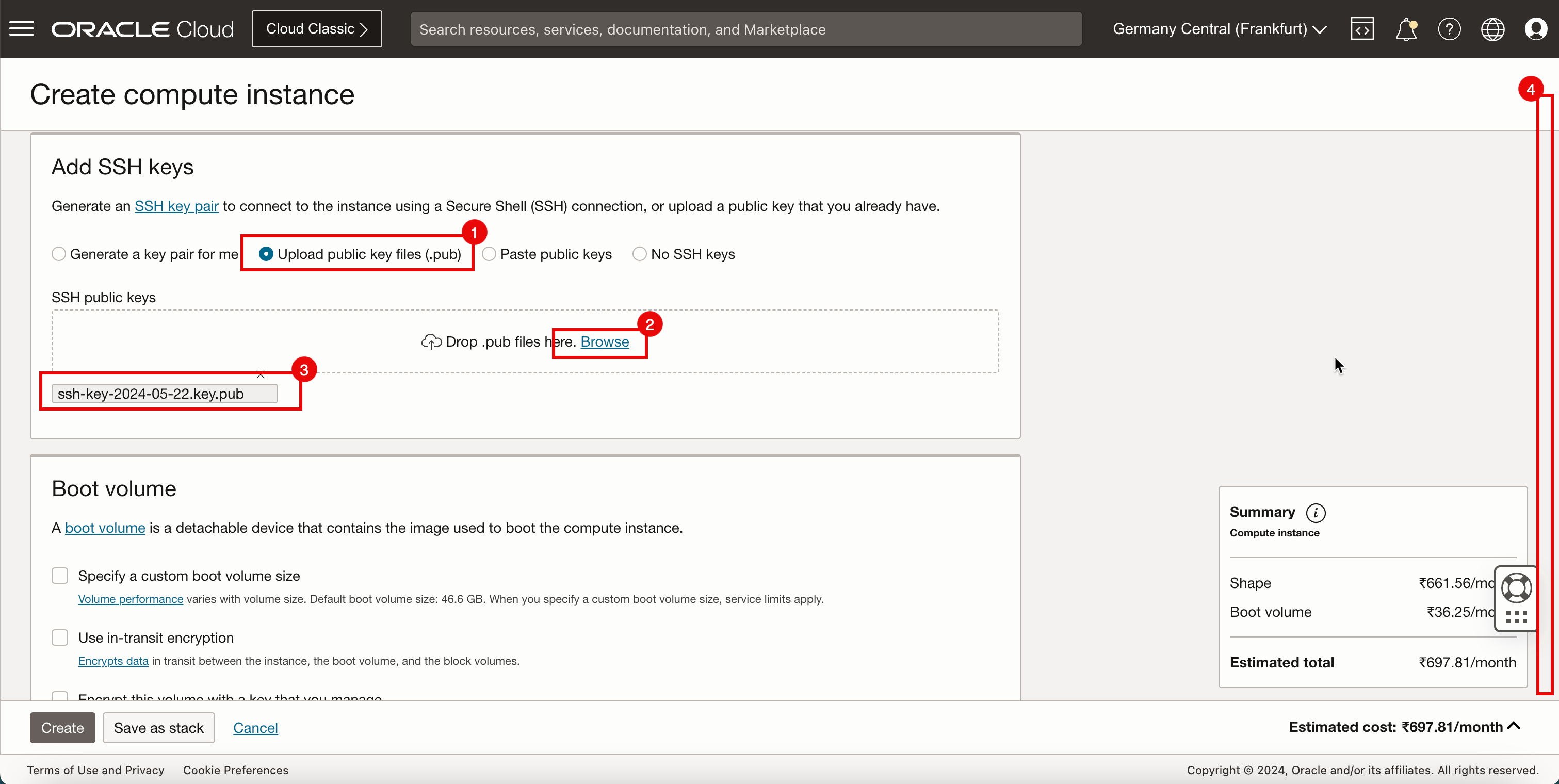Click the Cloud Shell terminal icon
The height and width of the screenshot is (784, 1559).
click(1362, 29)
